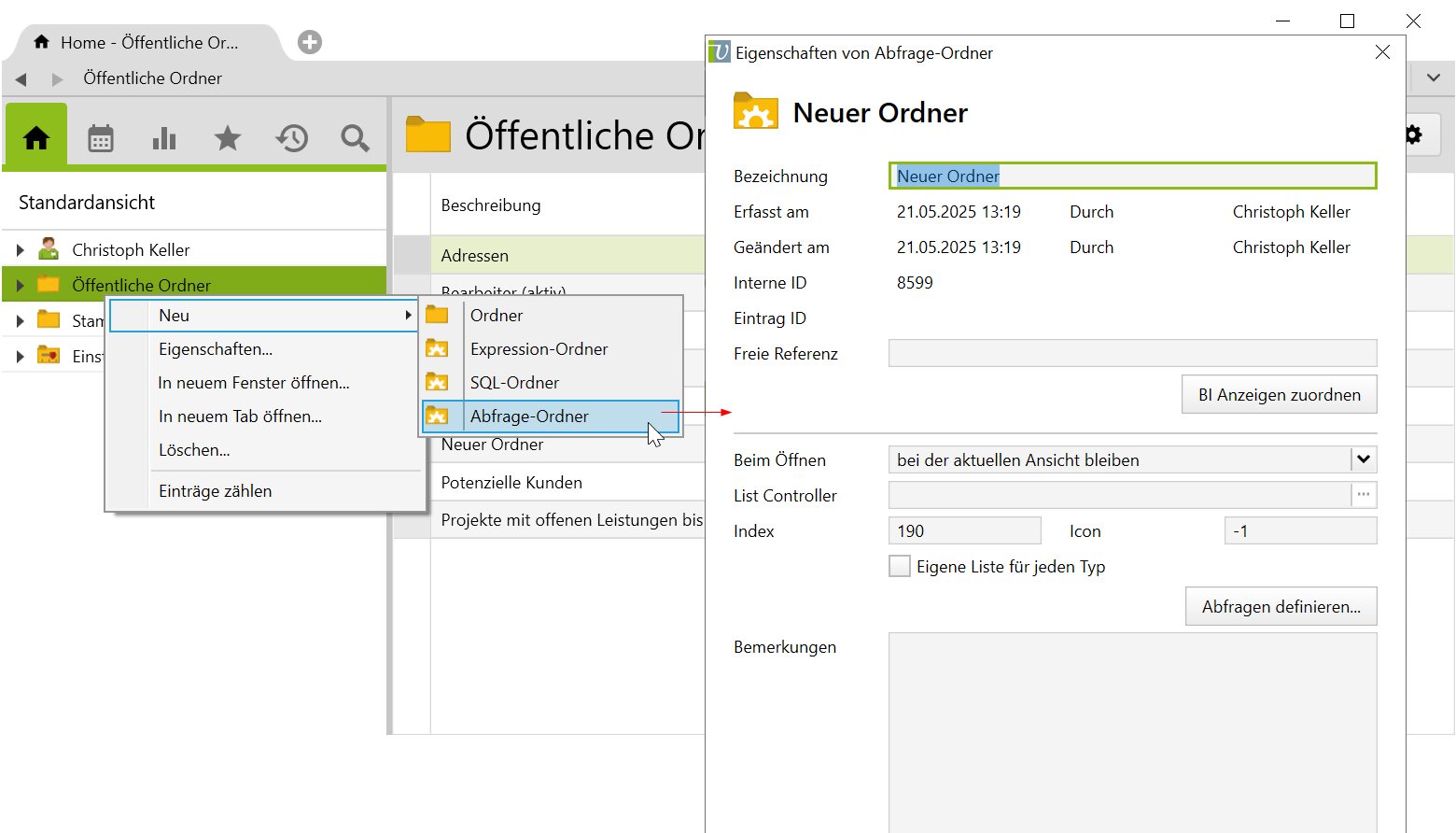Choose 'Eigenschaften...' from the context menu

click(x=216, y=349)
